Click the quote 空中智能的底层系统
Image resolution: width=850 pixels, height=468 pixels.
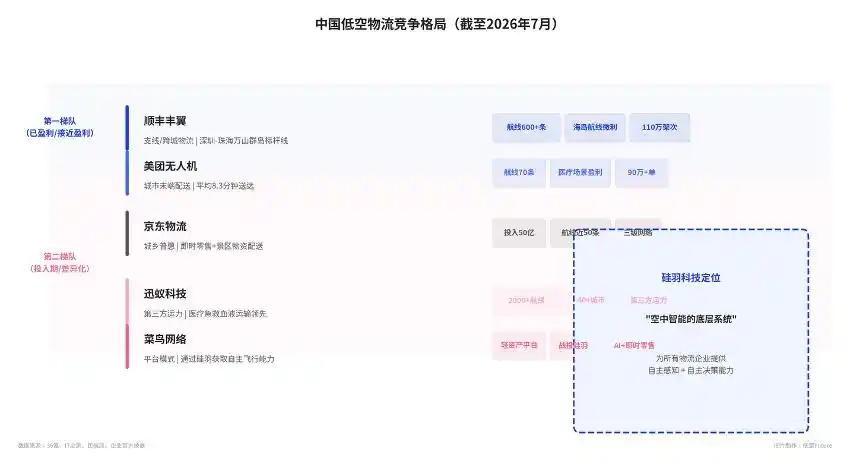click(691, 319)
